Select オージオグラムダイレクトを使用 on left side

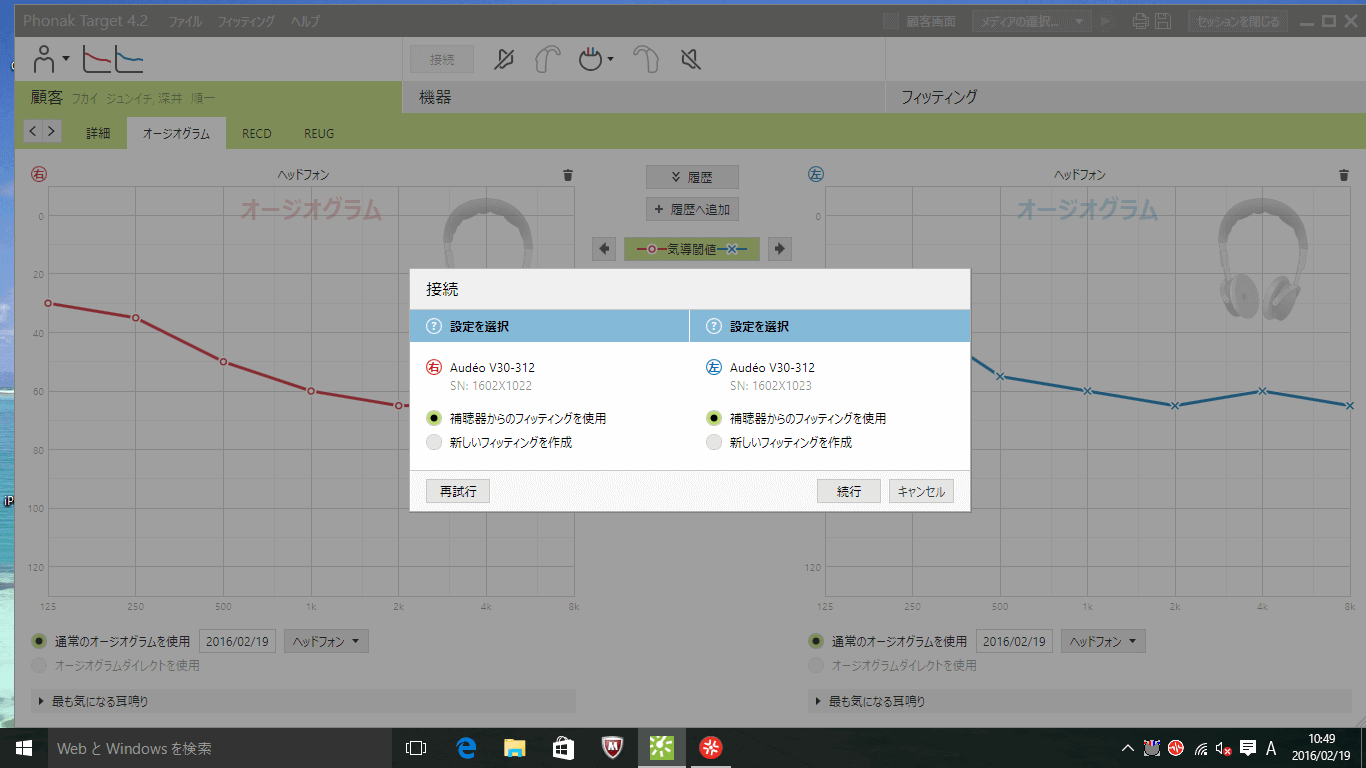click(x=816, y=665)
